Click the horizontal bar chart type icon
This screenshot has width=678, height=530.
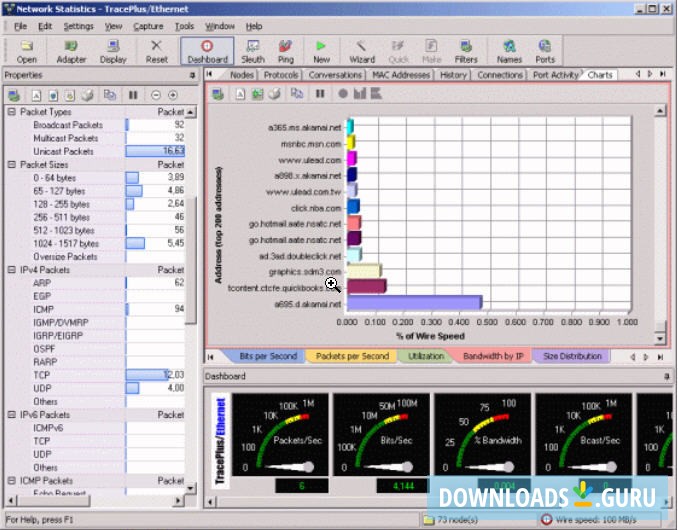click(376, 93)
